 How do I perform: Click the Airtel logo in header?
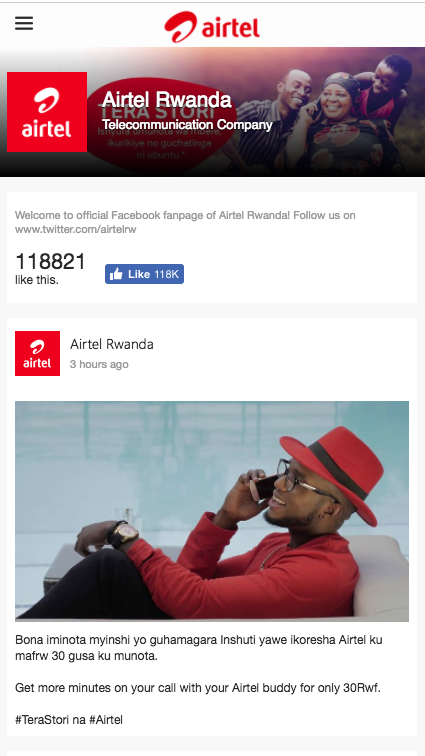(212, 27)
